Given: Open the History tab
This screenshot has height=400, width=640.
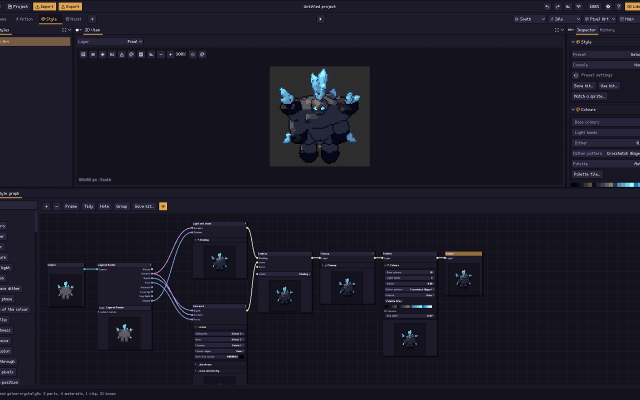Looking at the screenshot, I should coord(607,30).
